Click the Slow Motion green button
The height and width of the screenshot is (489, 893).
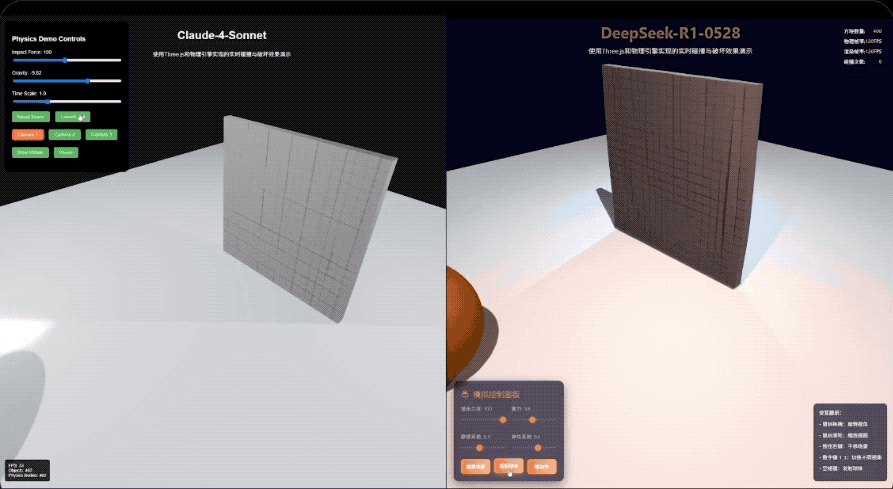(30, 153)
